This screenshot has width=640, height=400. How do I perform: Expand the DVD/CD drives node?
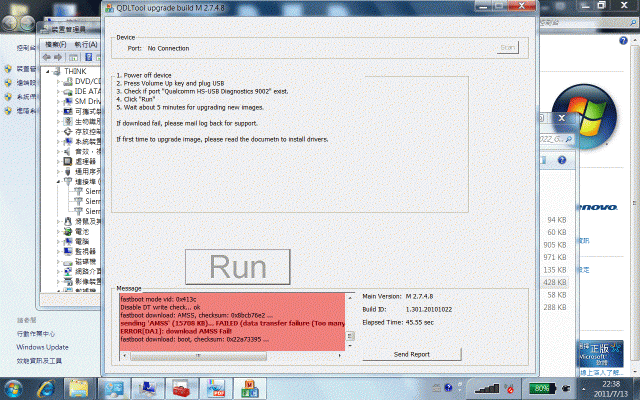pos(58,82)
